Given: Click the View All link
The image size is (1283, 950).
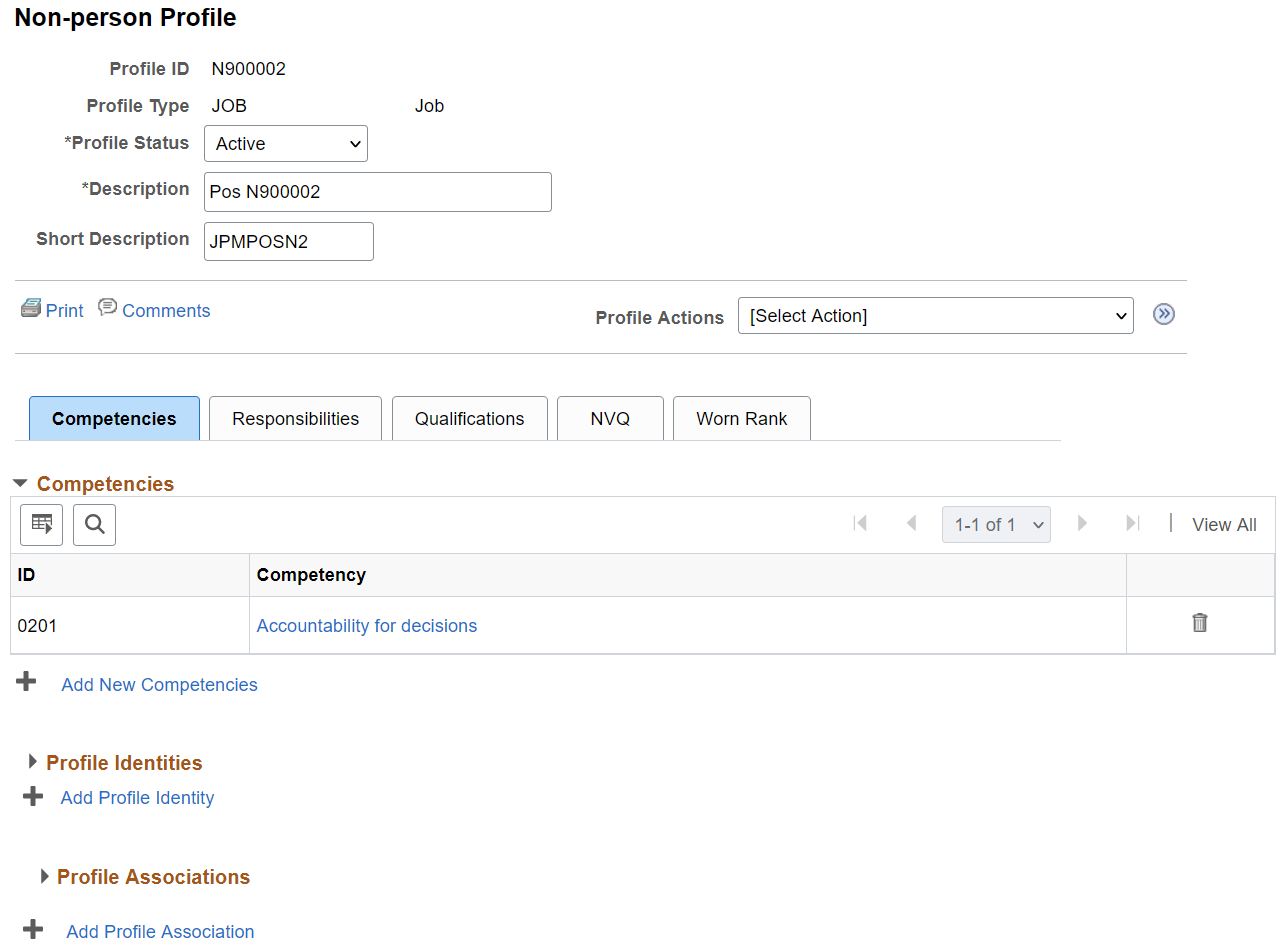Looking at the screenshot, I should [x=1224, y=525].
